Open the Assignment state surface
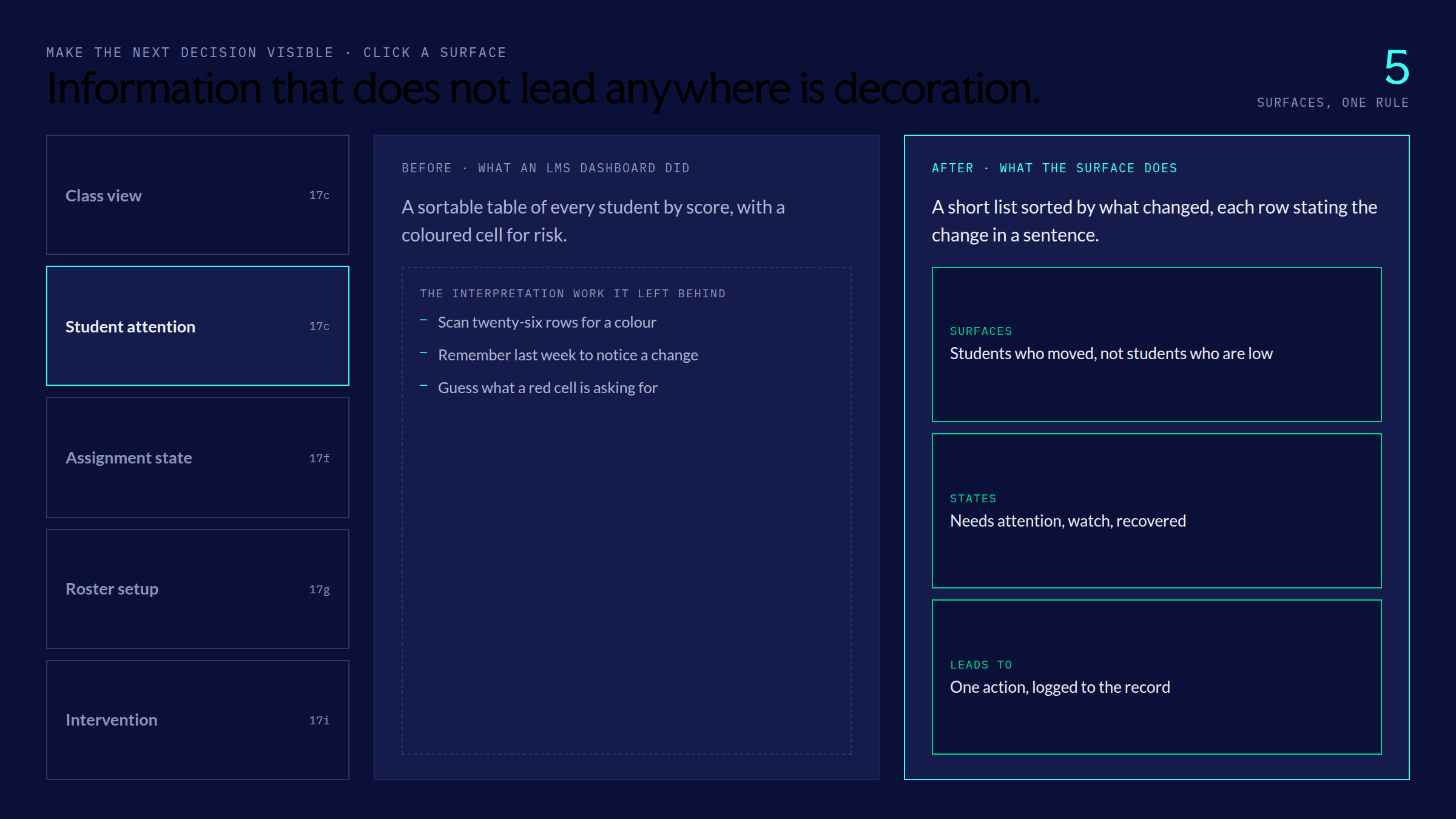1456x819 pixels. 198,457
